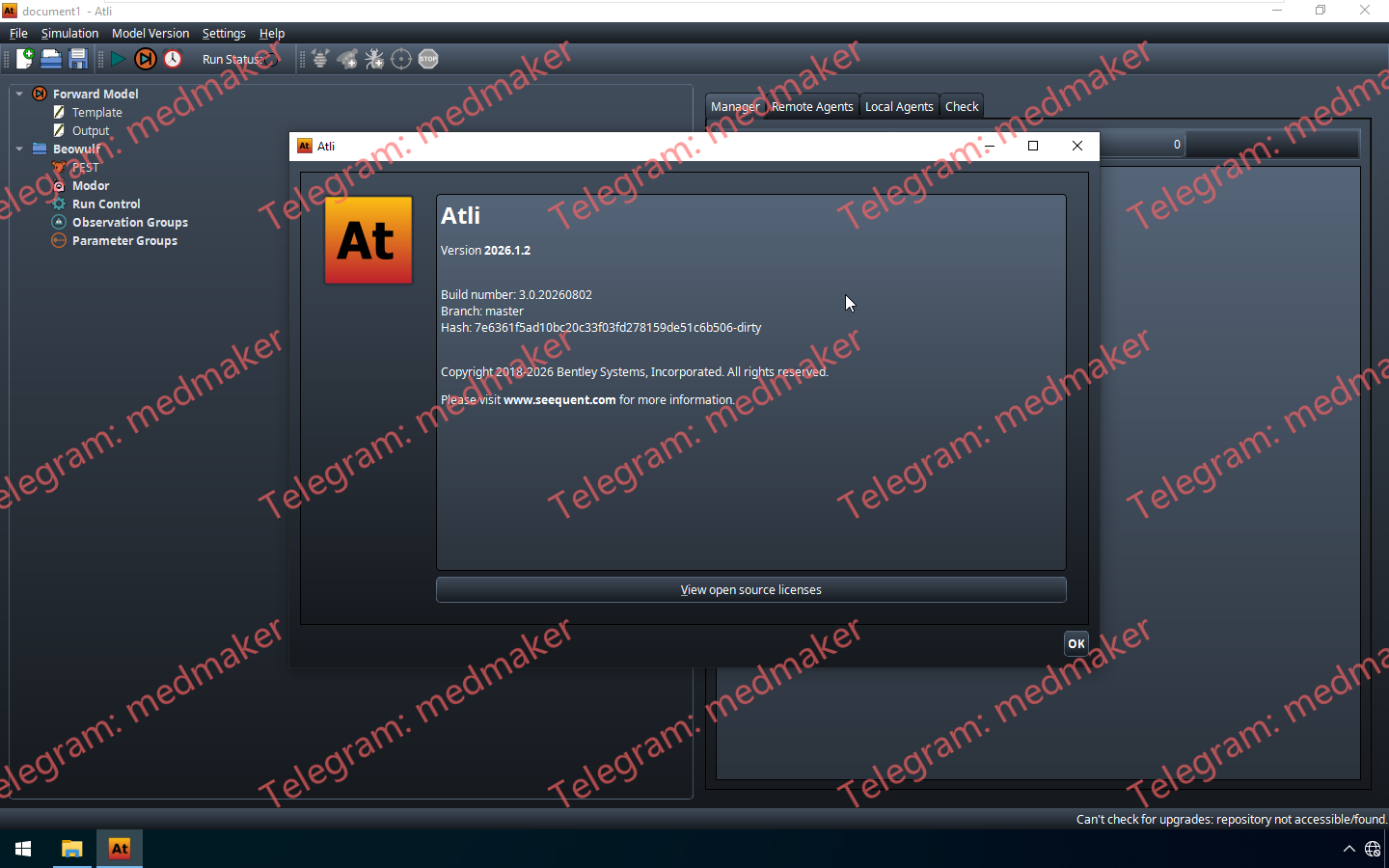Open the File menu
Image resolution: width=1389 pixels, height=868 pixels.
point(18,33)
